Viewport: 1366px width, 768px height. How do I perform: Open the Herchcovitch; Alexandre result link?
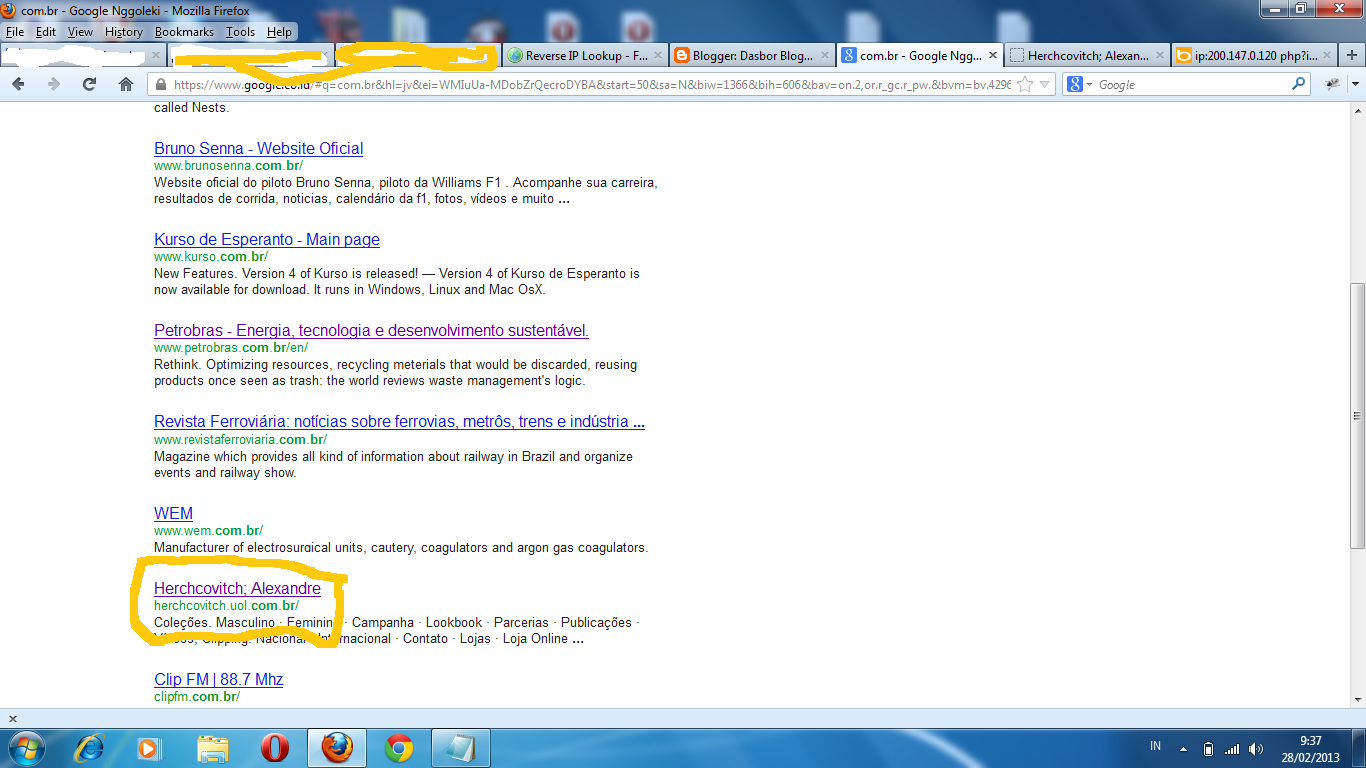(x=237, y=588)
